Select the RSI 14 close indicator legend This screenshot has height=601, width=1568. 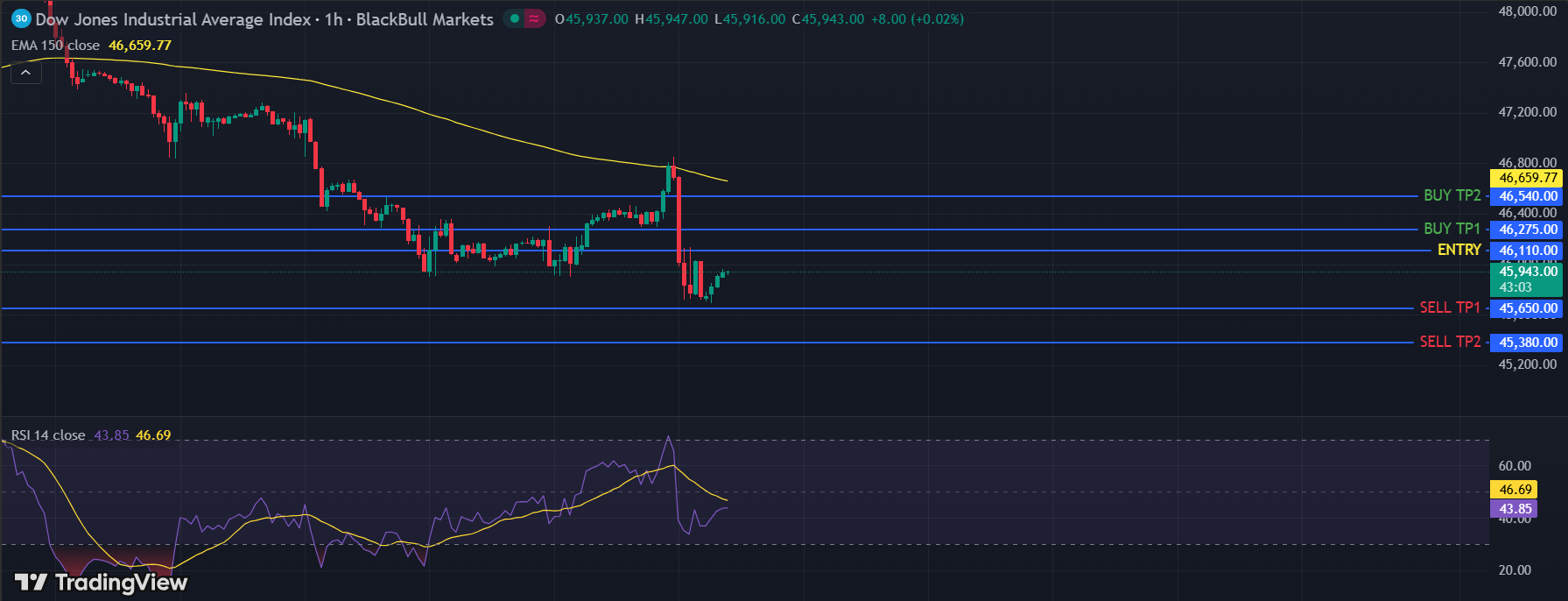click(x=48, y=435)
